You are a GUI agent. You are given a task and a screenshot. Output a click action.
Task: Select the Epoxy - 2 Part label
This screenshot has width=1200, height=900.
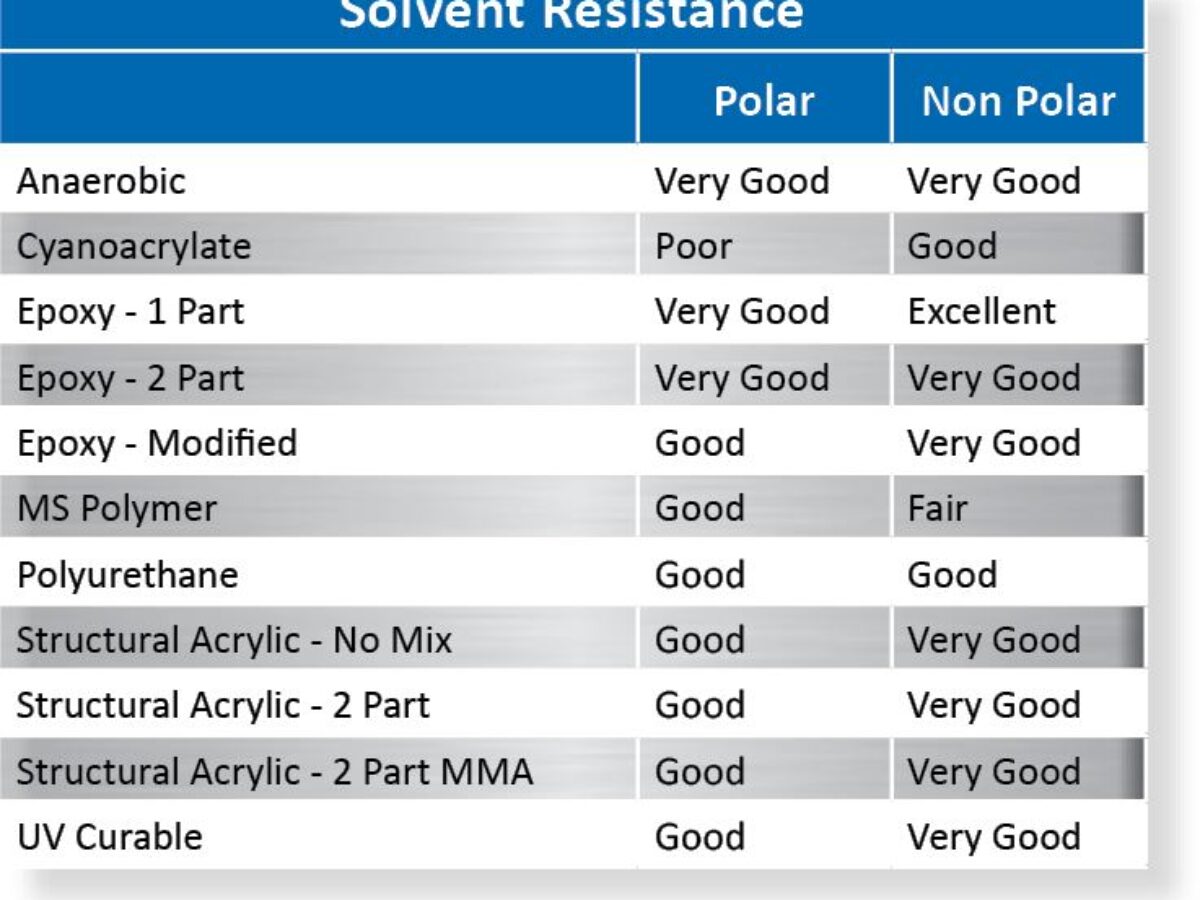click(x=130, y=378)
